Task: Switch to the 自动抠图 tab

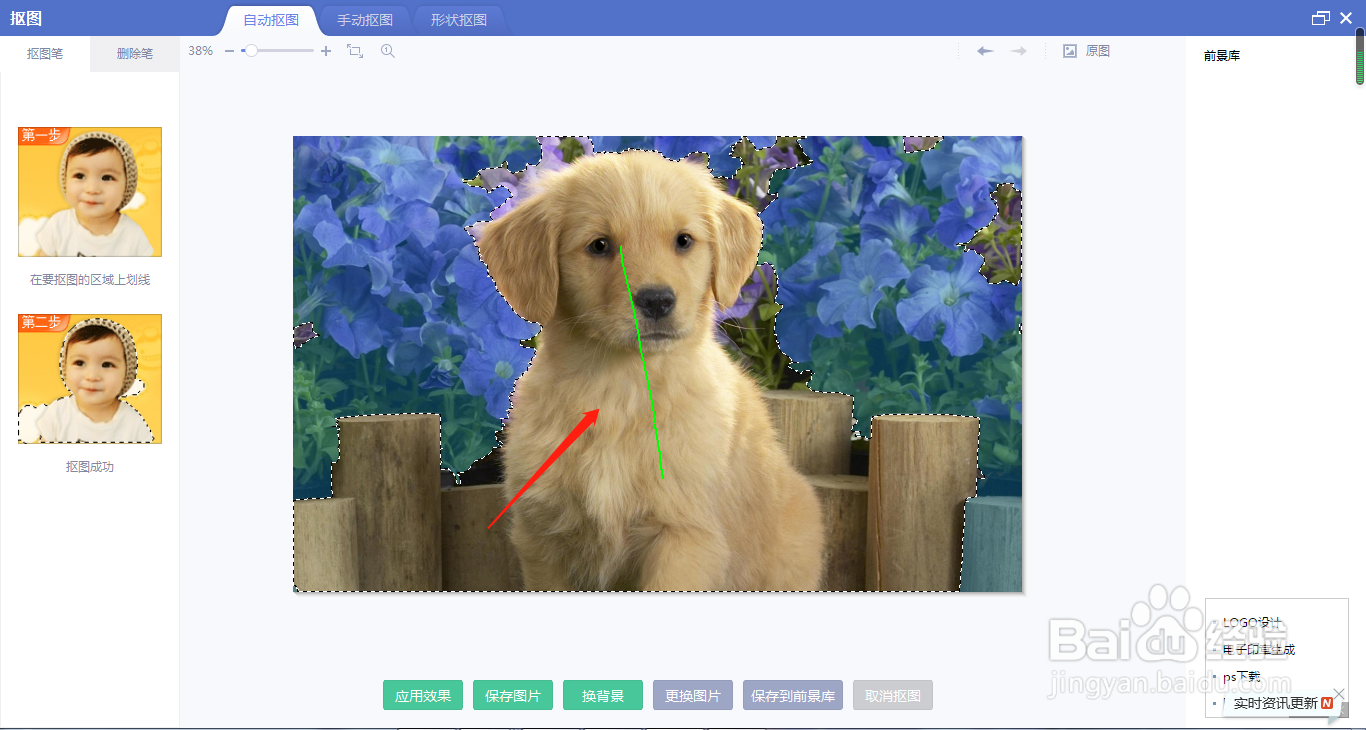Action: pyautogui.click(x=271, y=20)
